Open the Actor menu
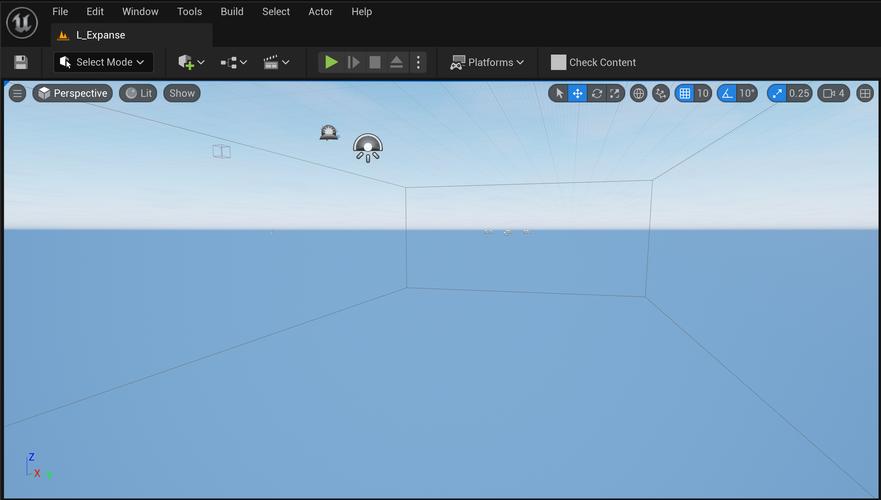Image resolution: width=881 pixels, height=500 pixels. coord(320,11)
